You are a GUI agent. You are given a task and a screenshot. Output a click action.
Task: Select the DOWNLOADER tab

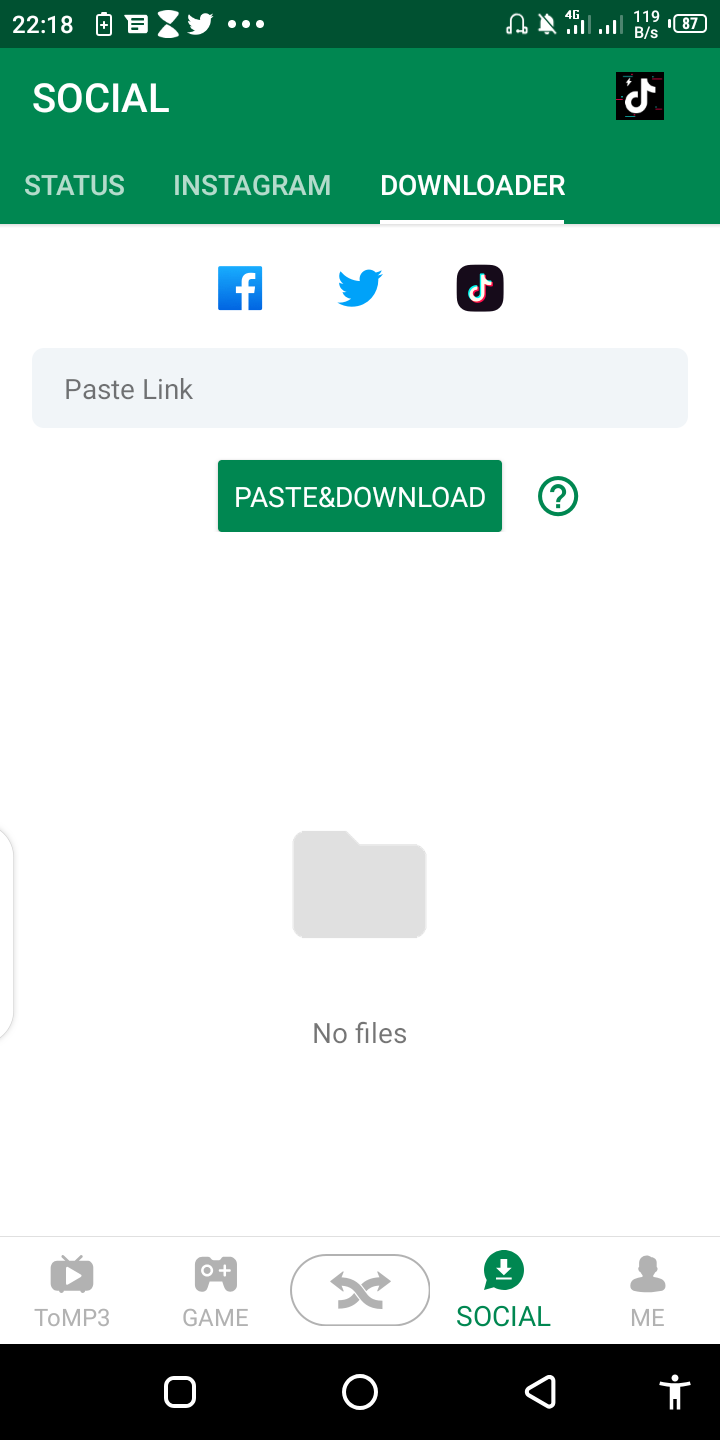[x=472, y=185]
